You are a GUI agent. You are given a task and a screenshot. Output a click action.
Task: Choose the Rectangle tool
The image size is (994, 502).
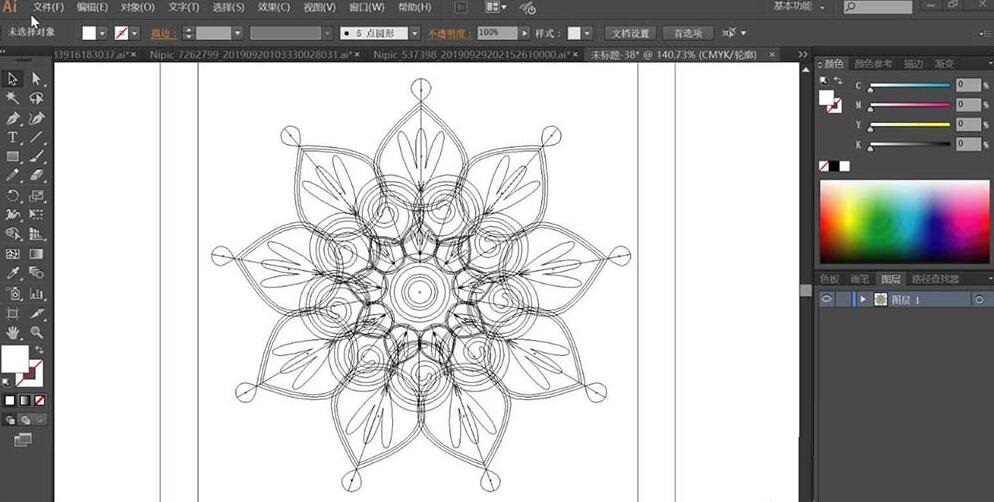[x=13, y=157]
